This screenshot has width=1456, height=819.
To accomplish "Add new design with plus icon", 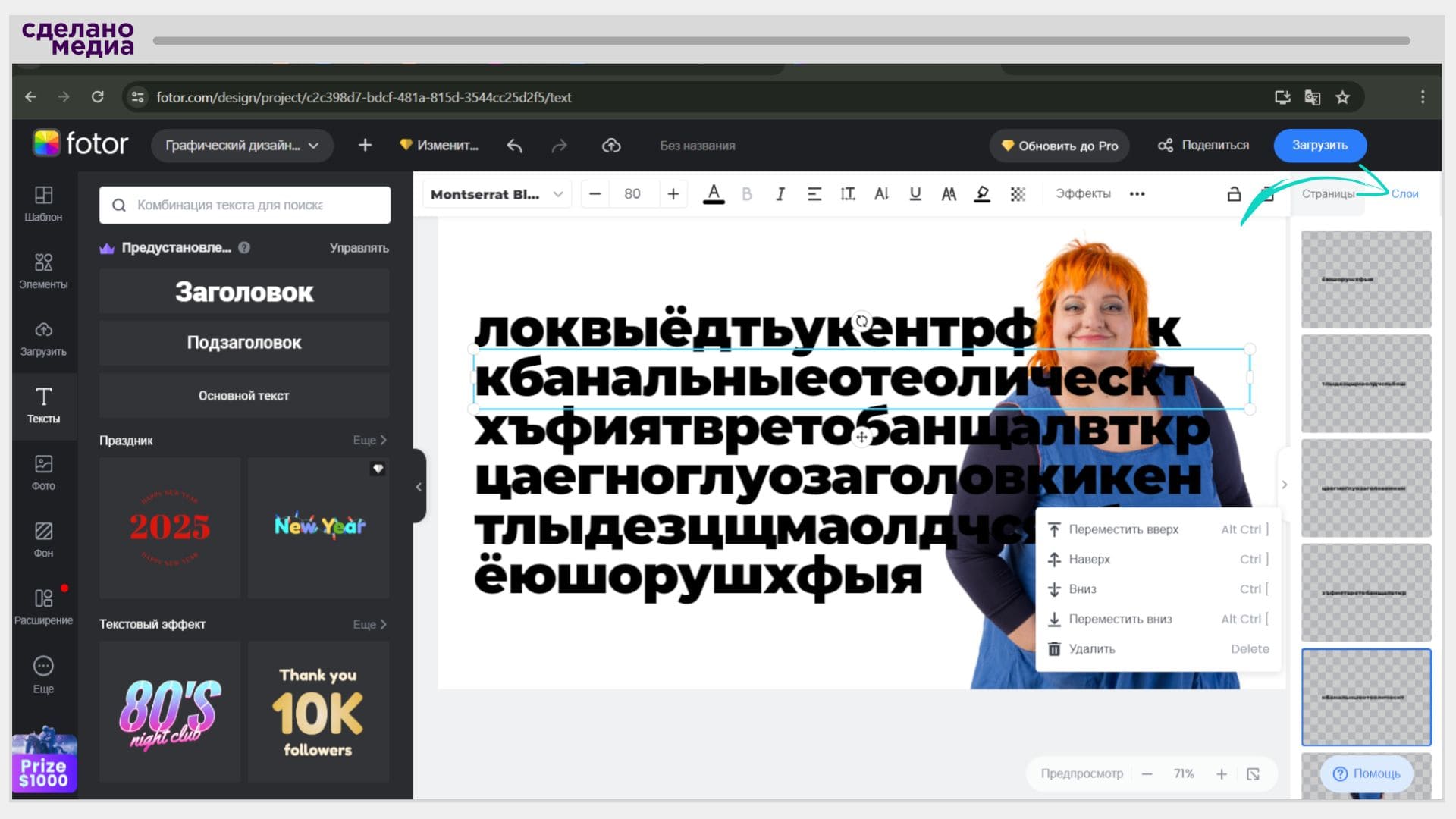I will [365, 145].
